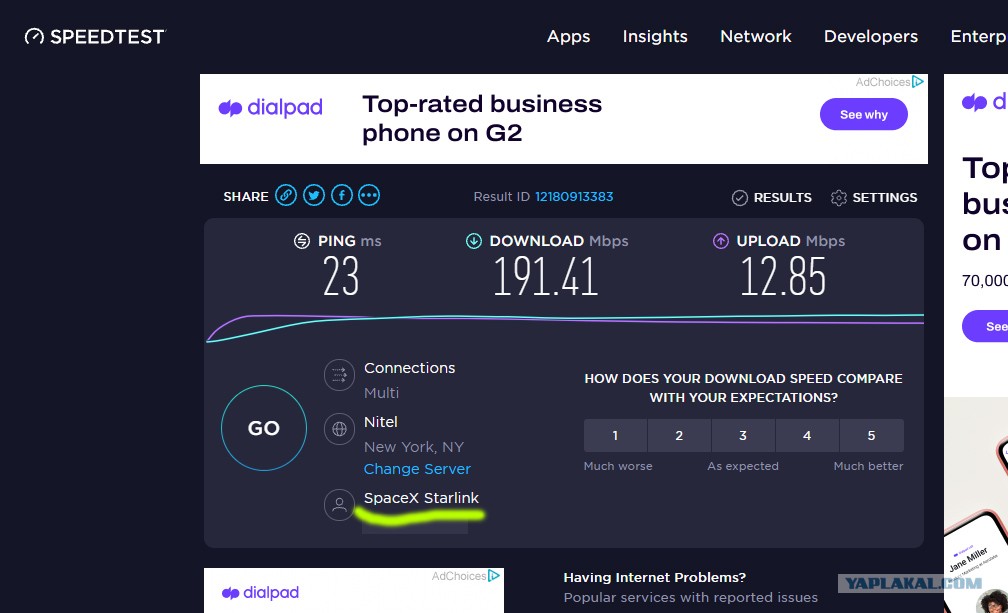This screenshot has height=613, width=1008.
Task: Click the user icon beside SpaceX Starlink
Action: point(339,504)
